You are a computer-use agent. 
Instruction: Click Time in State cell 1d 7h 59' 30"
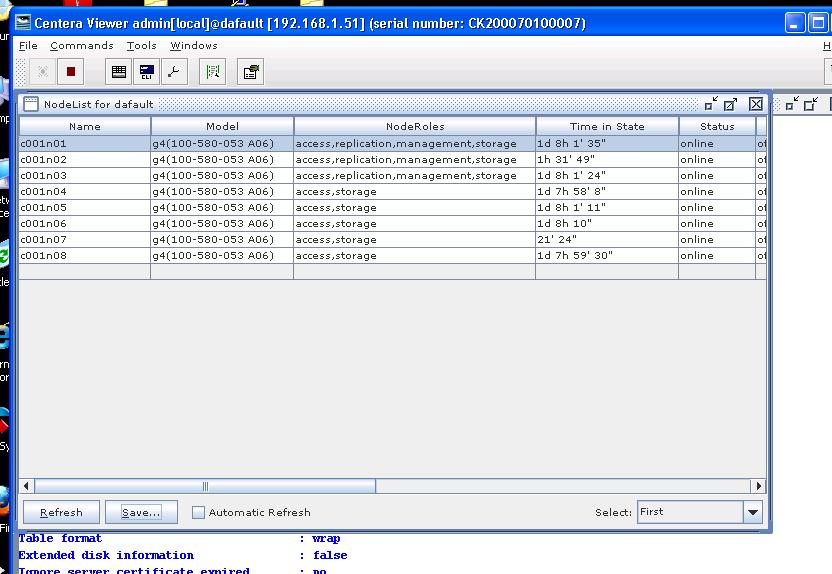tap(607, 255)
